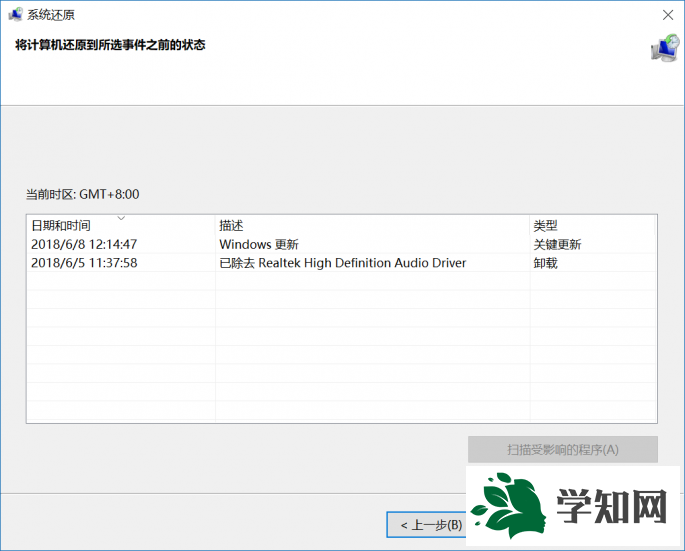The width and height of the screenshot is (685, 551).
Task: Click 已除去 Realtek High Definition Audio Driver
Action: click(x=342, y=263)
